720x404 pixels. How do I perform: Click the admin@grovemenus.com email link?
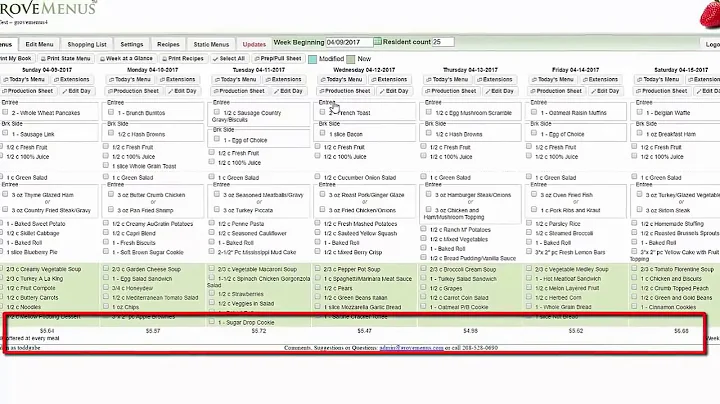click(411, 348)
